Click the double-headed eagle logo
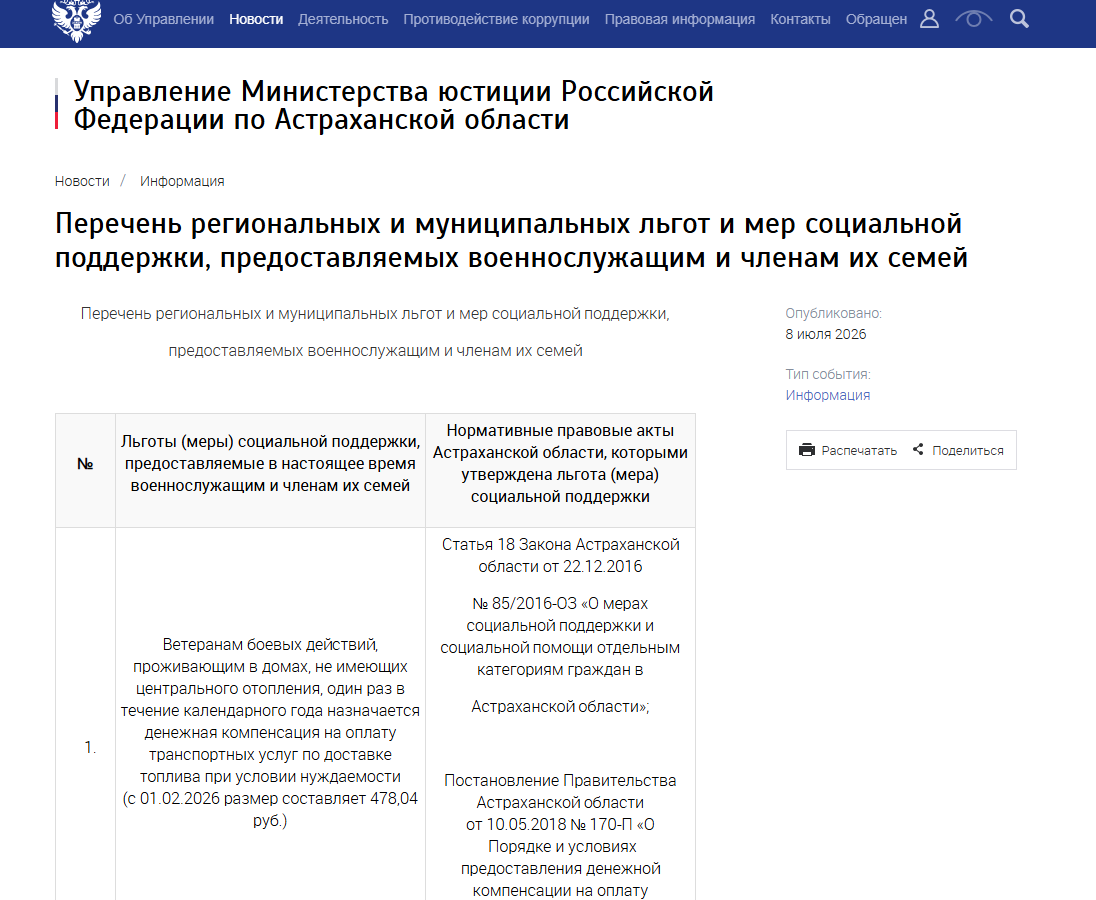Screen dimensions: 1096x900 77,20
